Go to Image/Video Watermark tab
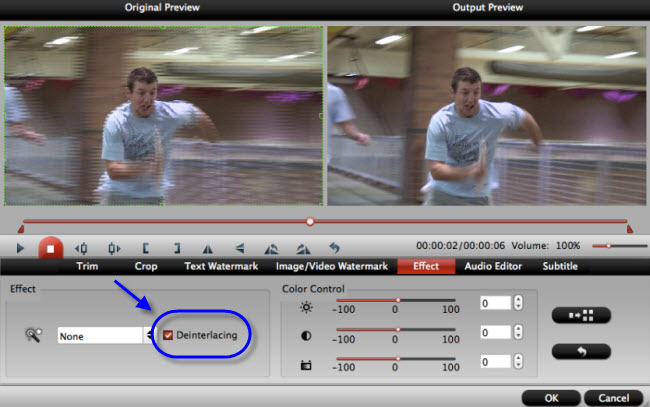Viewport: 650px width, 407px height. click(332, 266)
